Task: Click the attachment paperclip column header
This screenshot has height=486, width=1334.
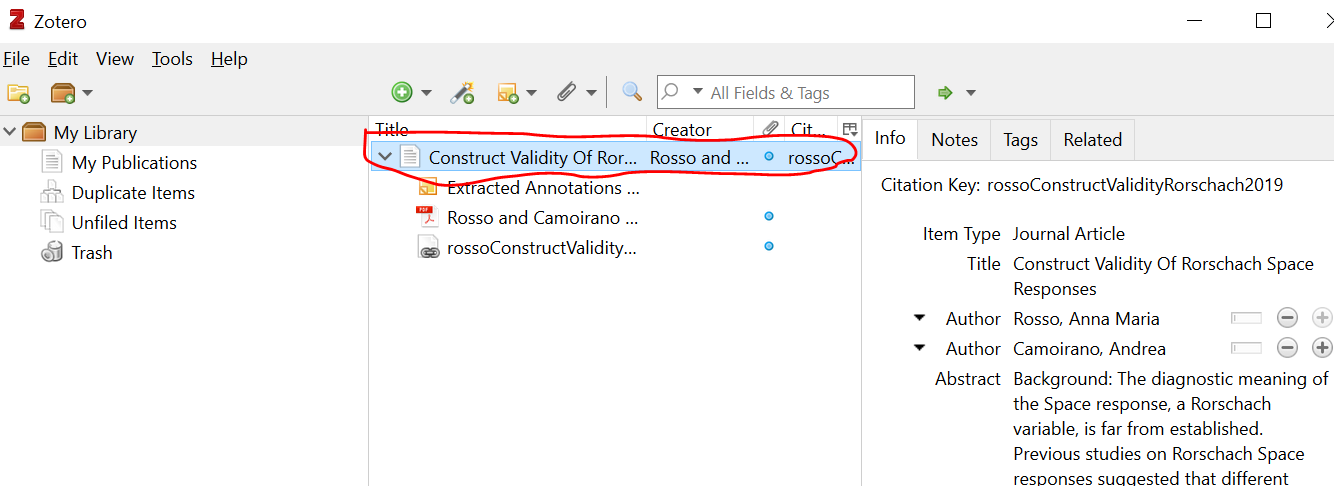Action: coord(770,129)
